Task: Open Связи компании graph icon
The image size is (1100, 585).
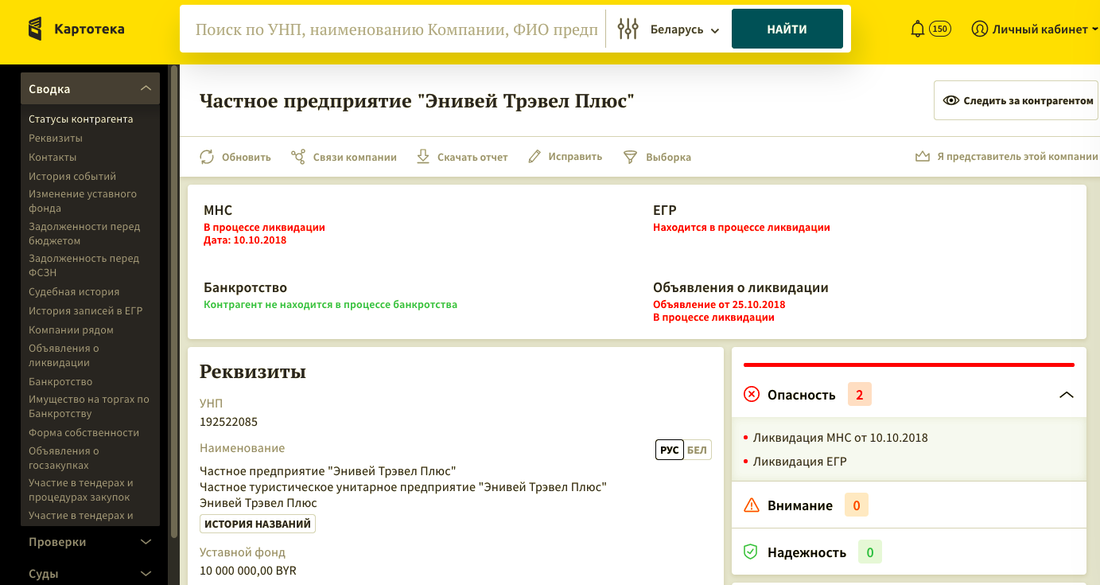Action: click(x=298, y=157)
